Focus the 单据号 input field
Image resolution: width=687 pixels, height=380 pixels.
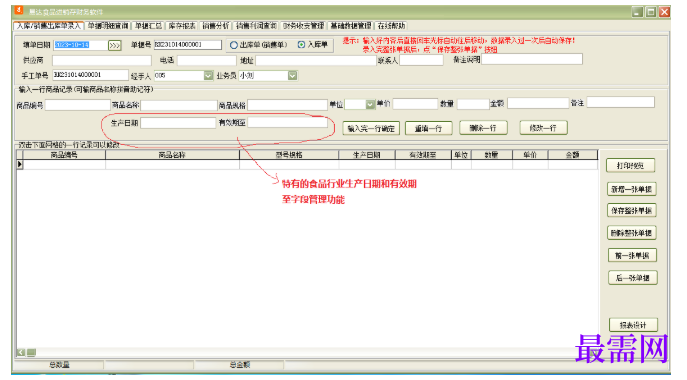188,45
